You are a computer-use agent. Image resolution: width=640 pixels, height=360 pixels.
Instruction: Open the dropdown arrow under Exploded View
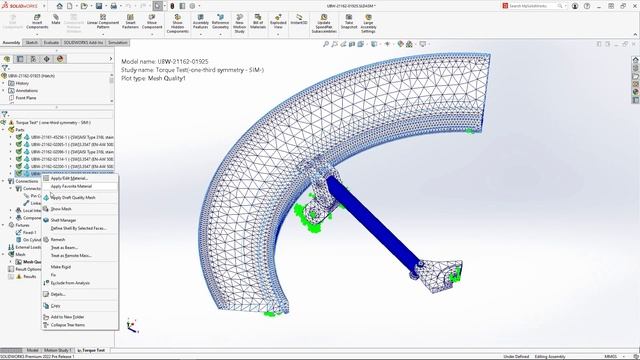278,34
